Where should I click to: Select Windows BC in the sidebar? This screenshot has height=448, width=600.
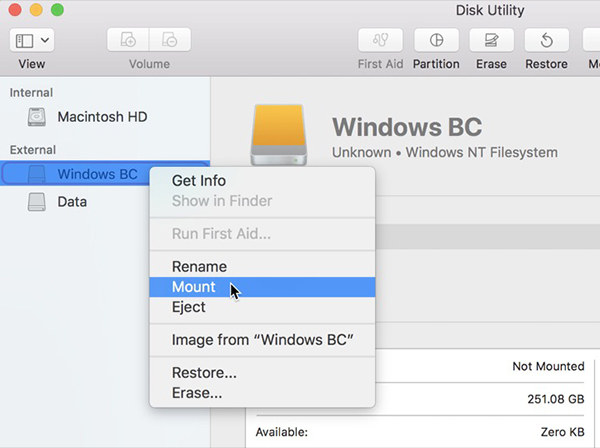pos(96,174)
